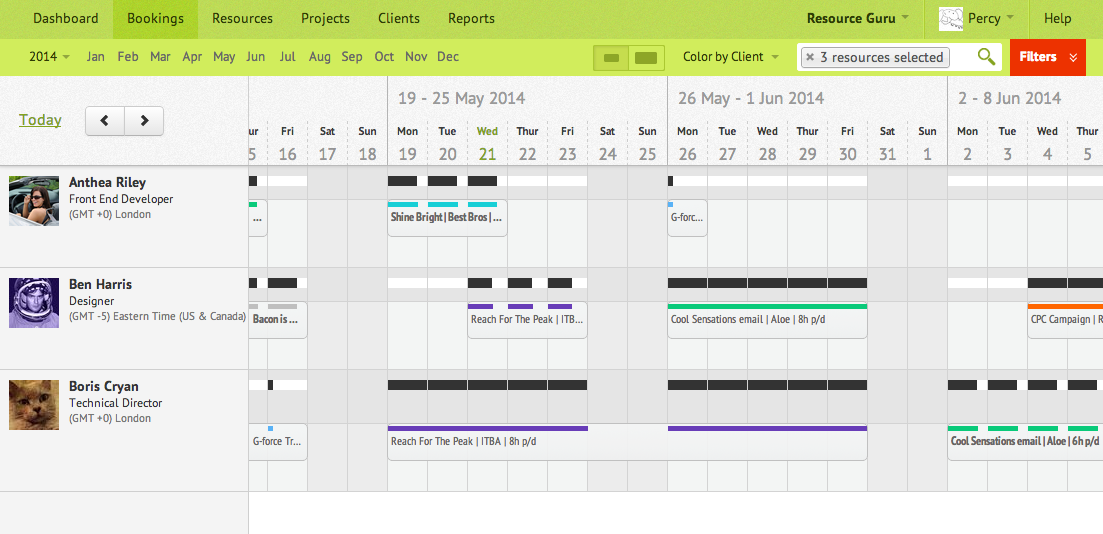Select Fri 30 day header
Viewport: 1103px width, 534px height.
(x=848, y=144)
